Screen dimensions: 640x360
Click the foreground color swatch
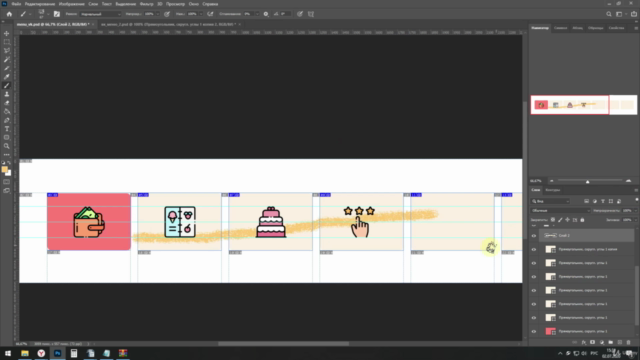pos(4,169)
